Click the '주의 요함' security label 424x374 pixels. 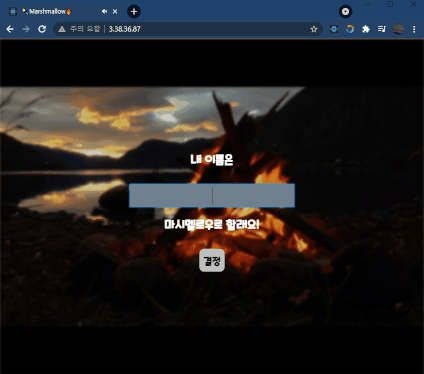pos(85,29)
